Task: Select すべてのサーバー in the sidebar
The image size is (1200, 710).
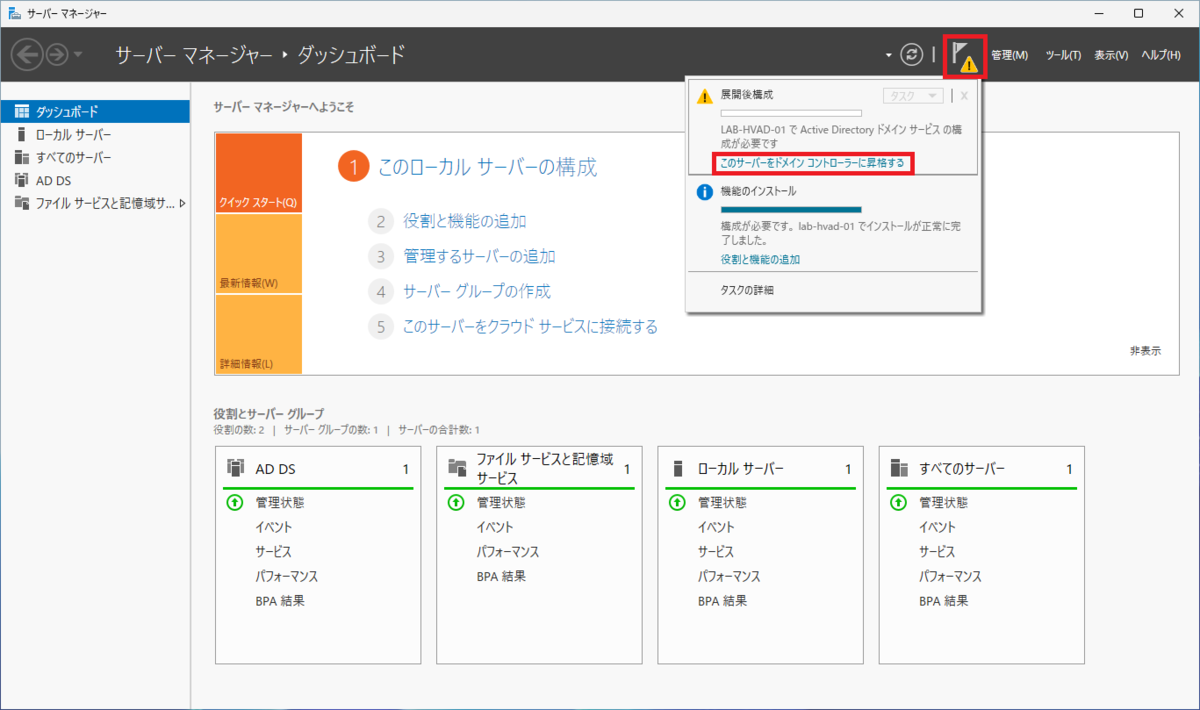Action: coord(95,157)
